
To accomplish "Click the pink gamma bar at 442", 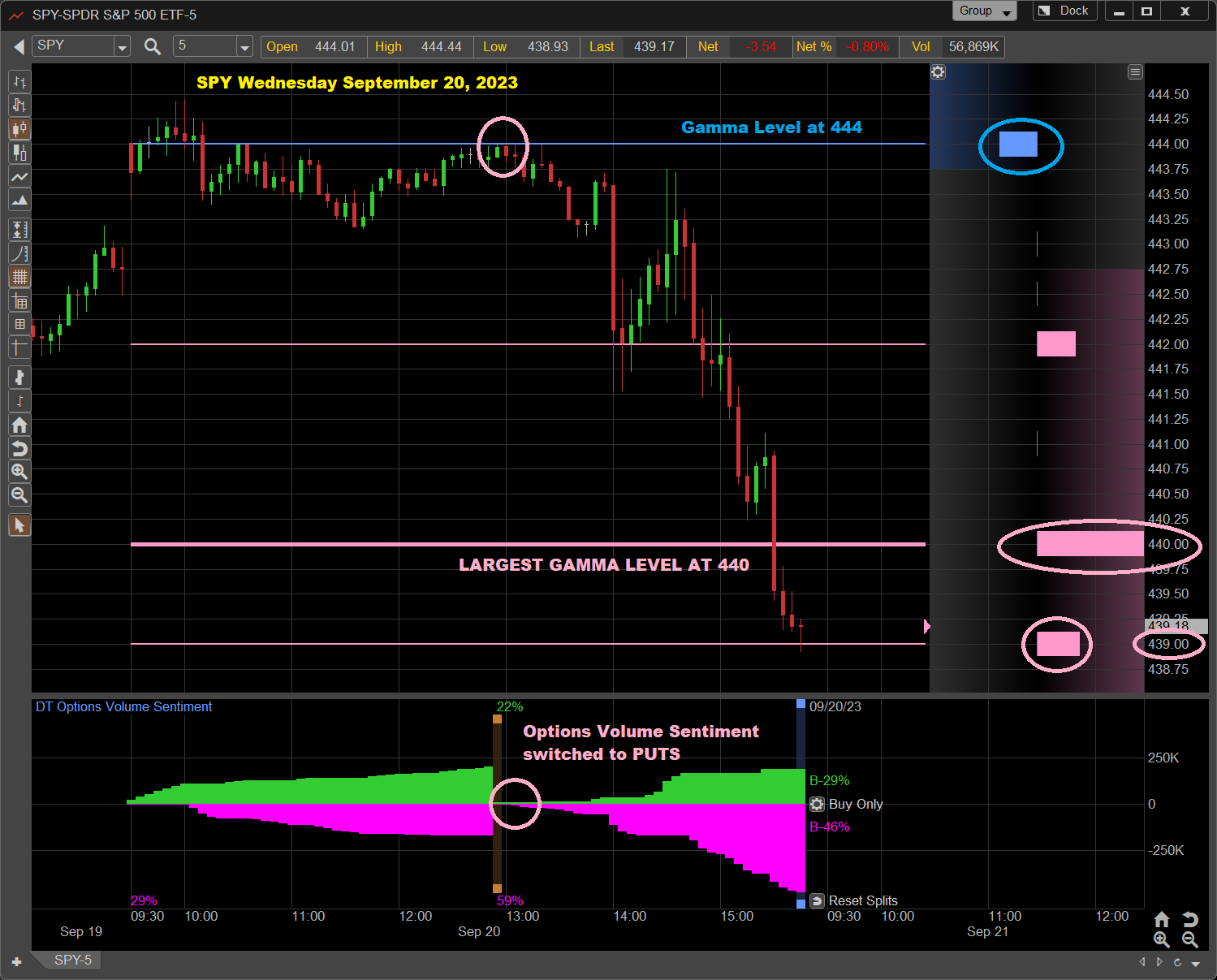I will 1056,343.
